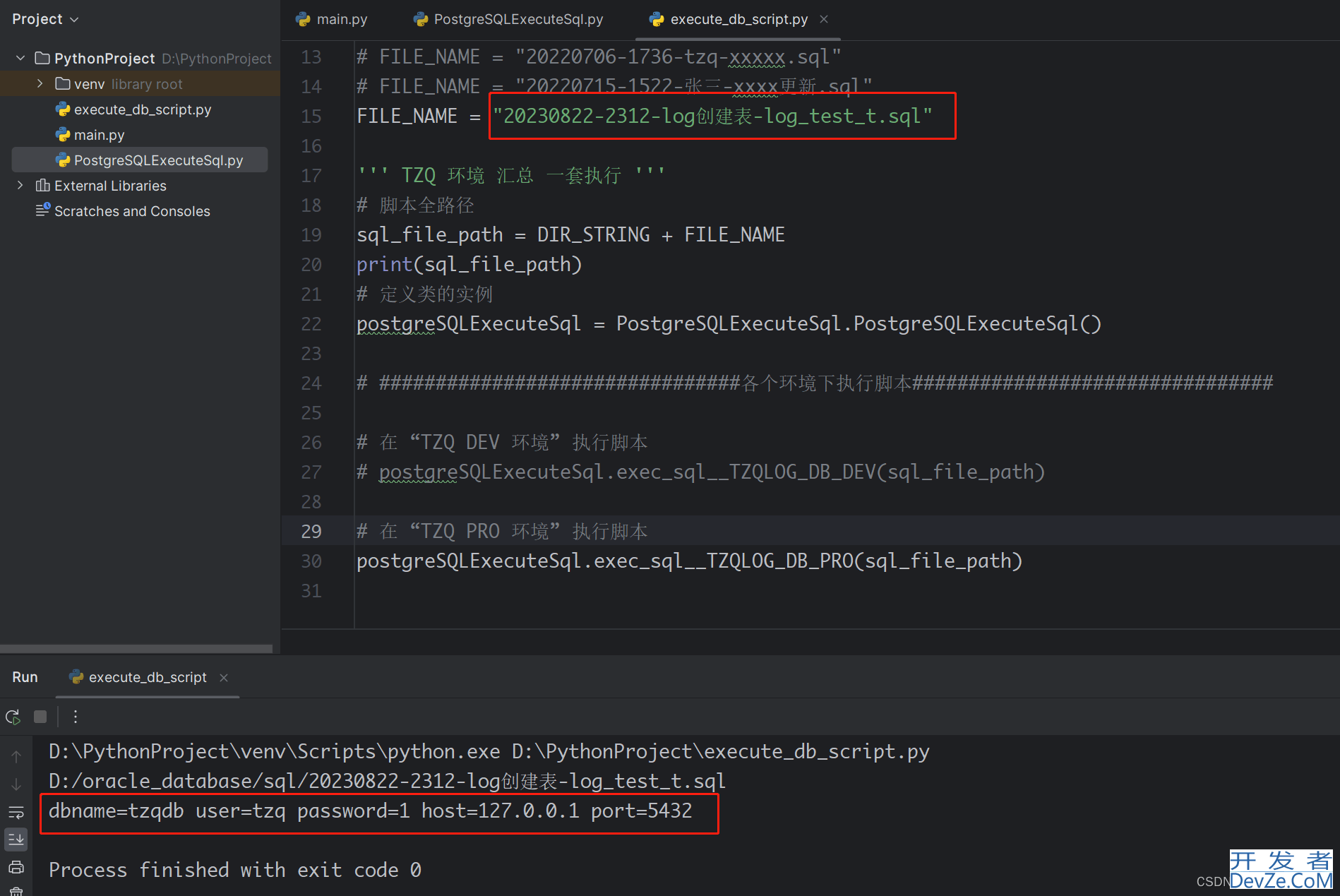Click the TZQ docstring on line 17

point(511,175)
